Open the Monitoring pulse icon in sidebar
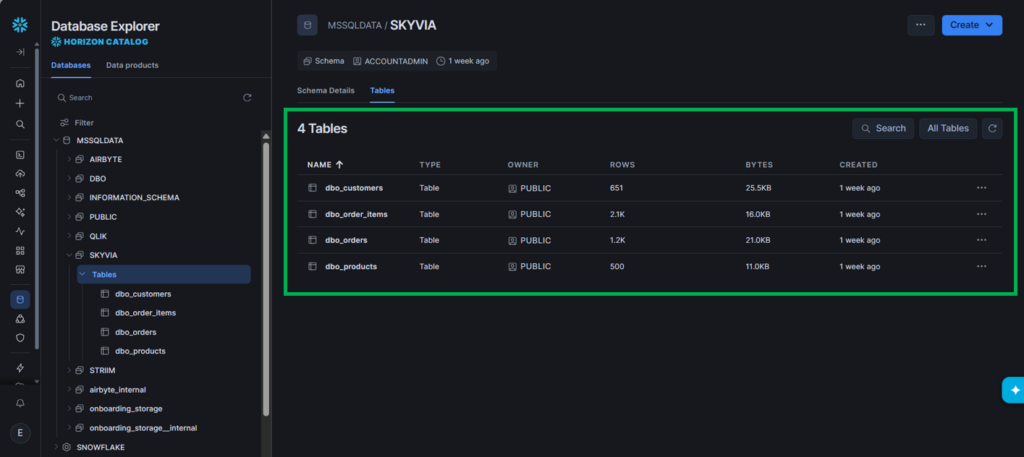This screenshot has height=457, width=1024. coord(20,231)
